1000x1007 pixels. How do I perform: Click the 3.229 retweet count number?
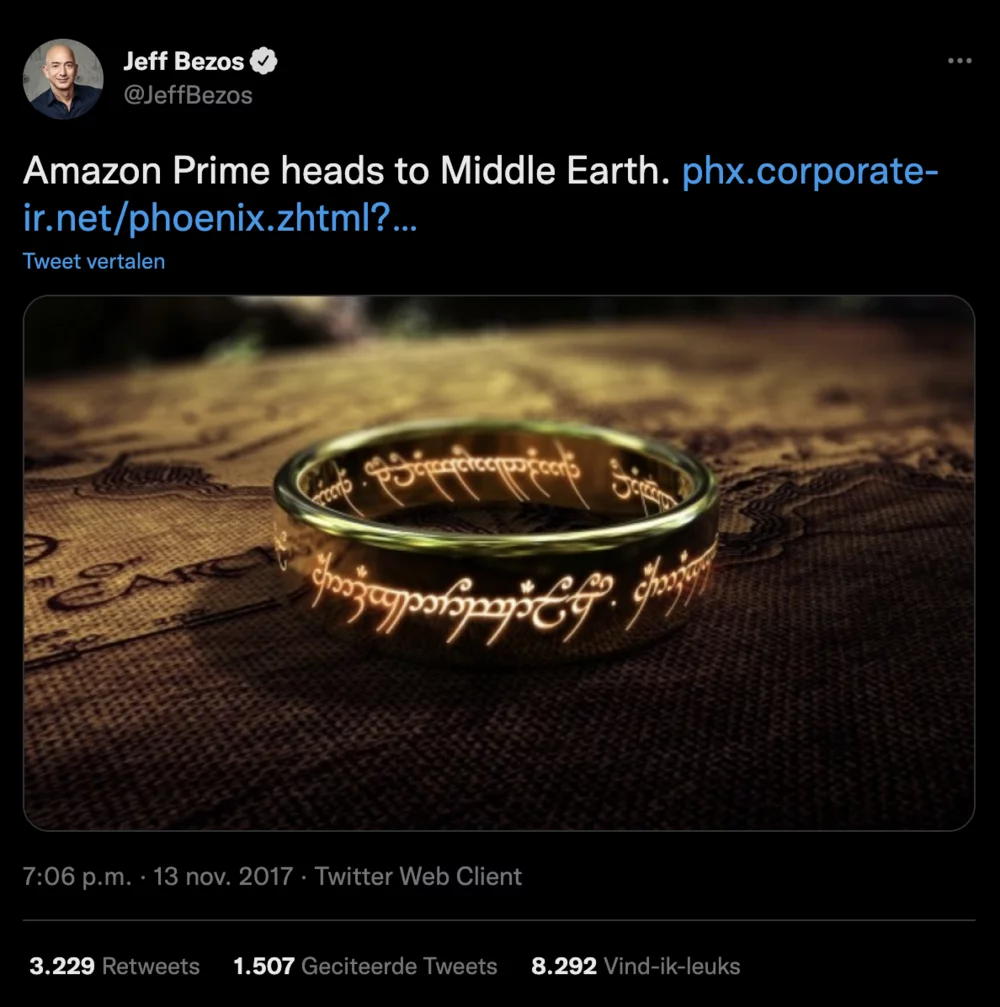(x=62, y=966)
